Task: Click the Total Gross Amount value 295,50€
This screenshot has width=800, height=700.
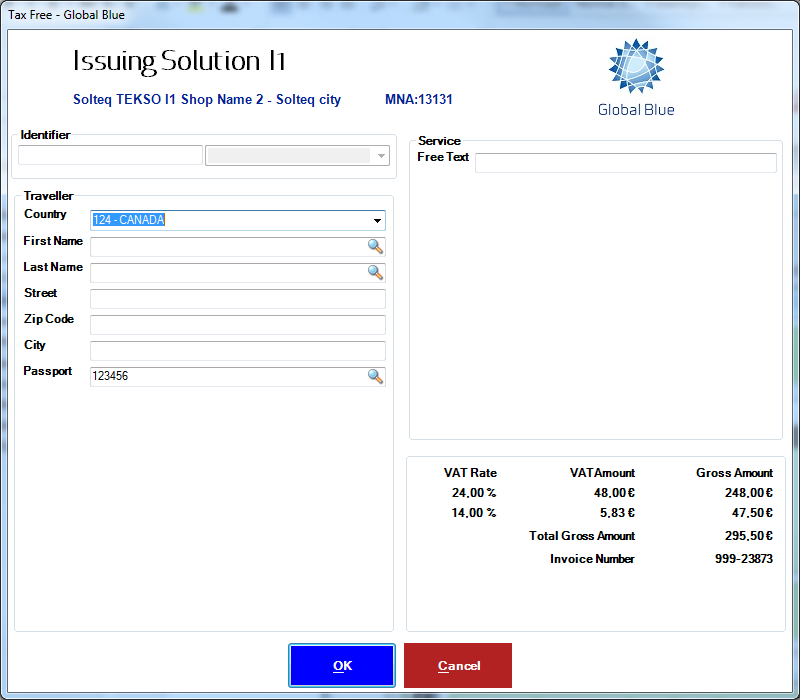Action: 748,536
